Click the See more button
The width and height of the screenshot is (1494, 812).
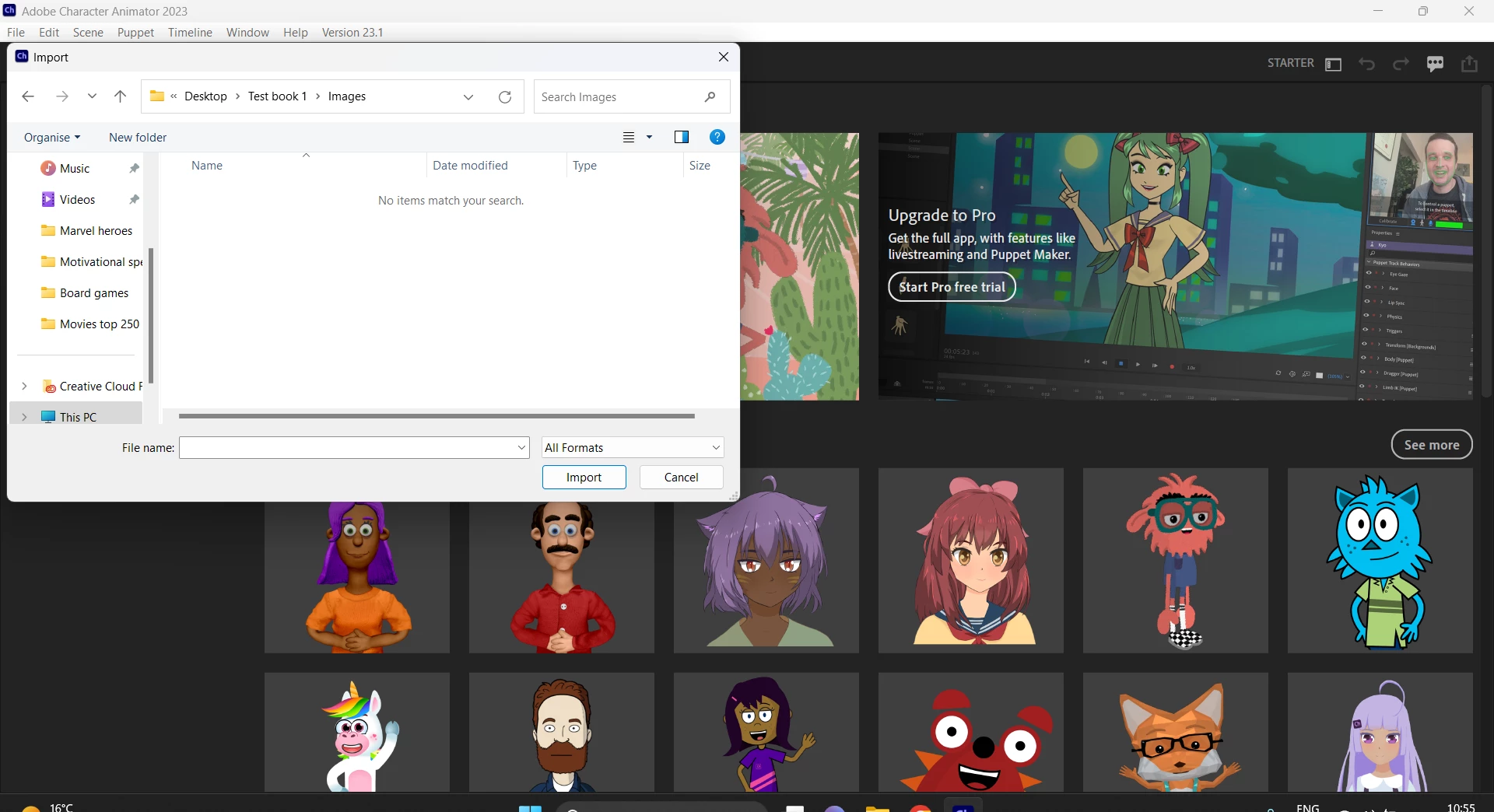[1432, 445]
